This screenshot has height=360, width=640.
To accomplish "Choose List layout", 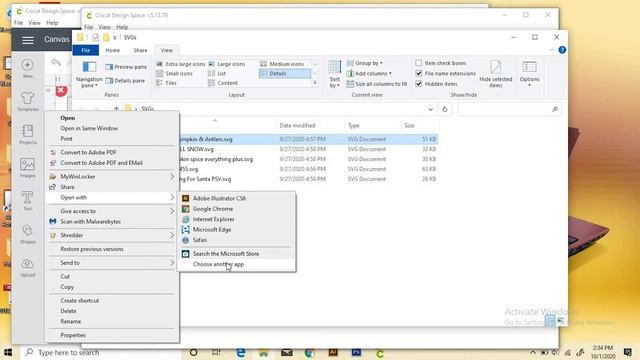I will point(217,73).
